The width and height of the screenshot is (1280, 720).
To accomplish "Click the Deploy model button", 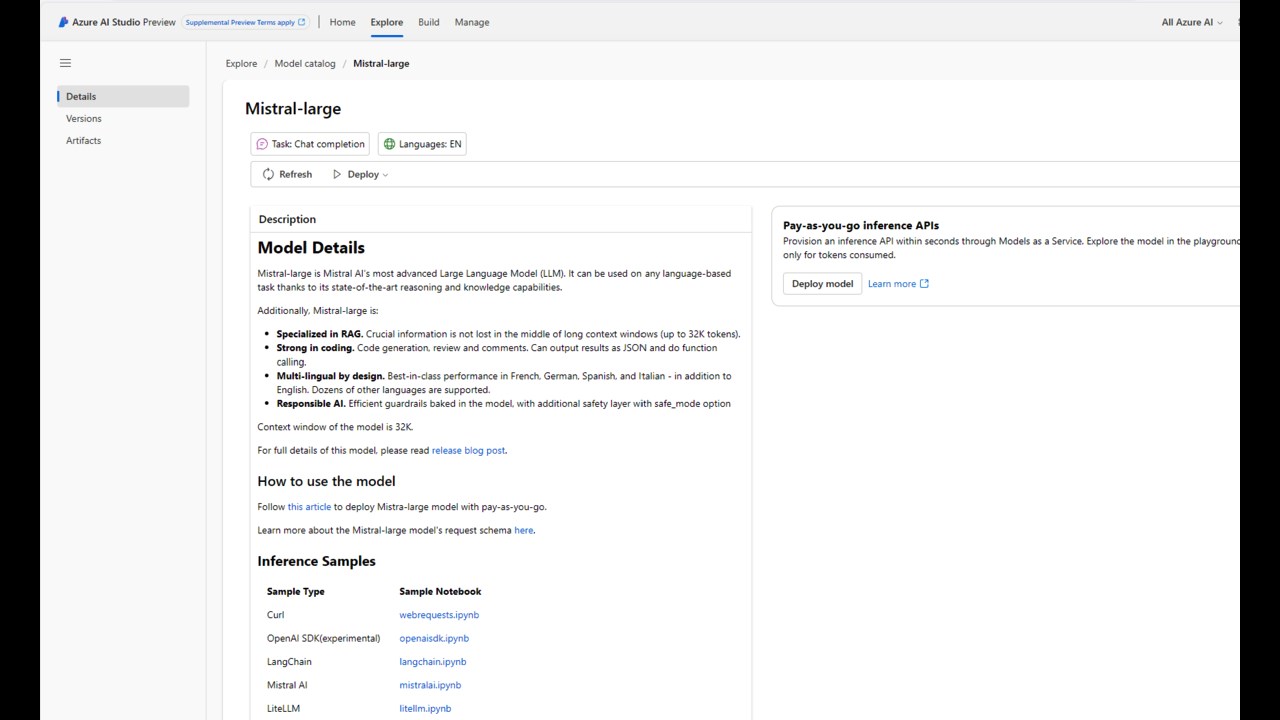I will pyautogui.click(x=822, y=284).
